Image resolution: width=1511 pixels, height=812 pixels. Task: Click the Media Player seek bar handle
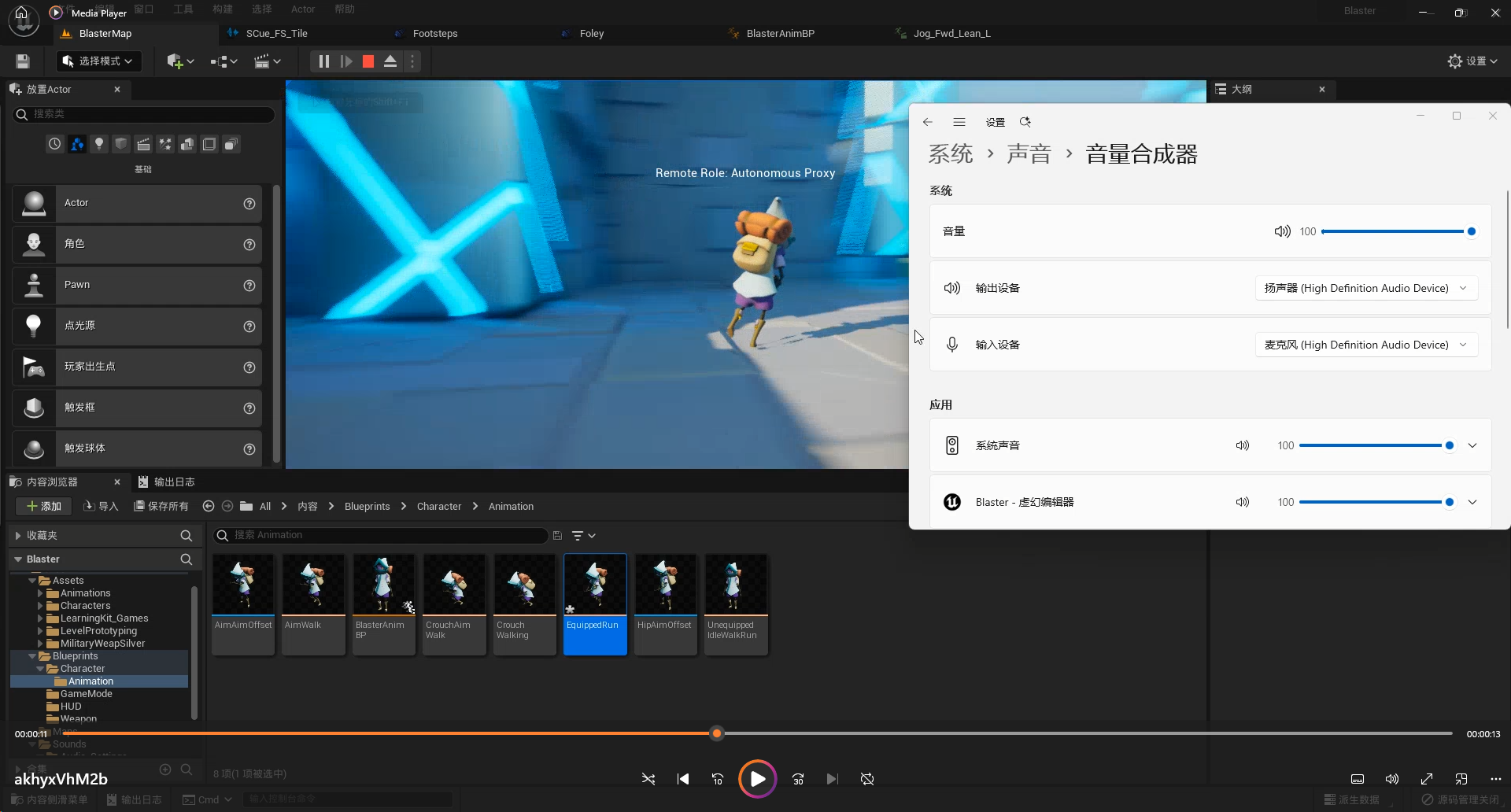(717, 733)
